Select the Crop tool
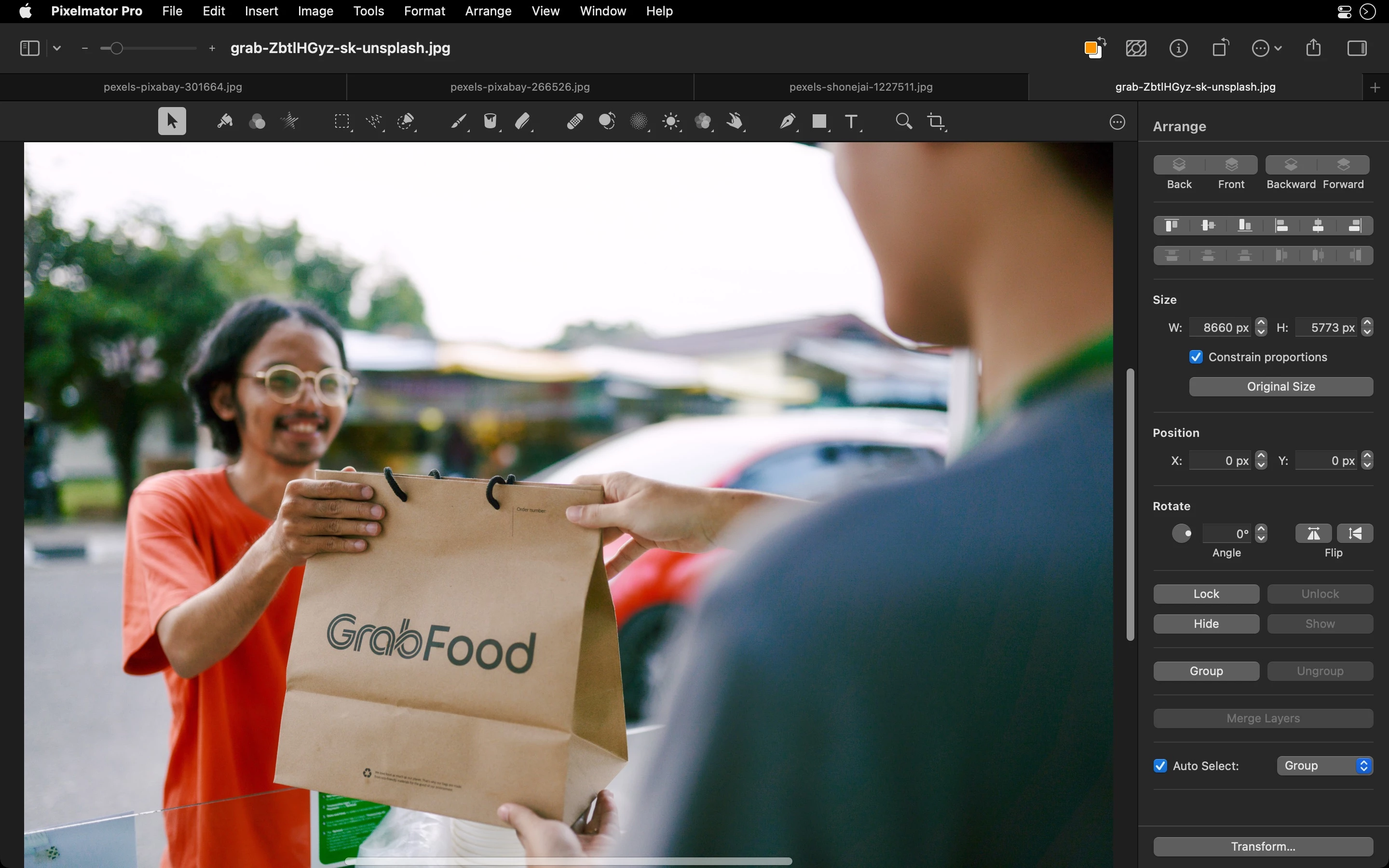Image resolution: width=1389 pixels, height=868 pixels. 936,121
